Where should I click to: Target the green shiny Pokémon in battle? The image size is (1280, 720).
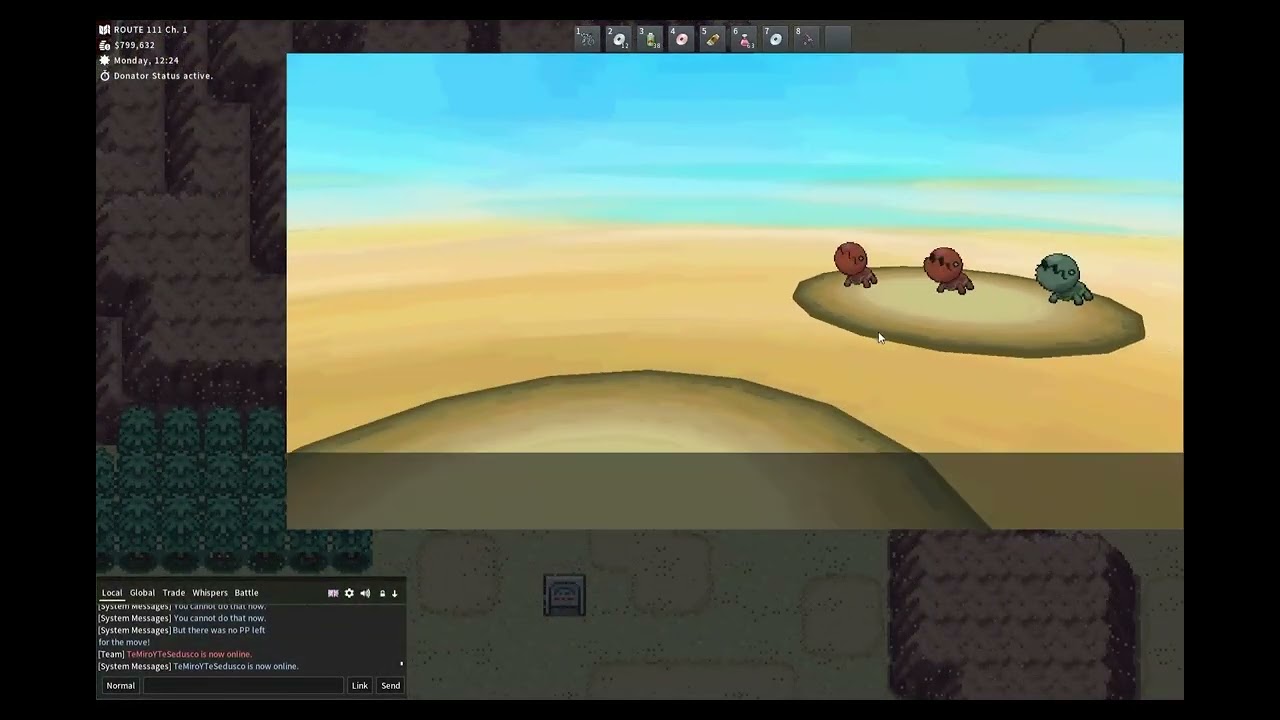[x=1062, y=278]
